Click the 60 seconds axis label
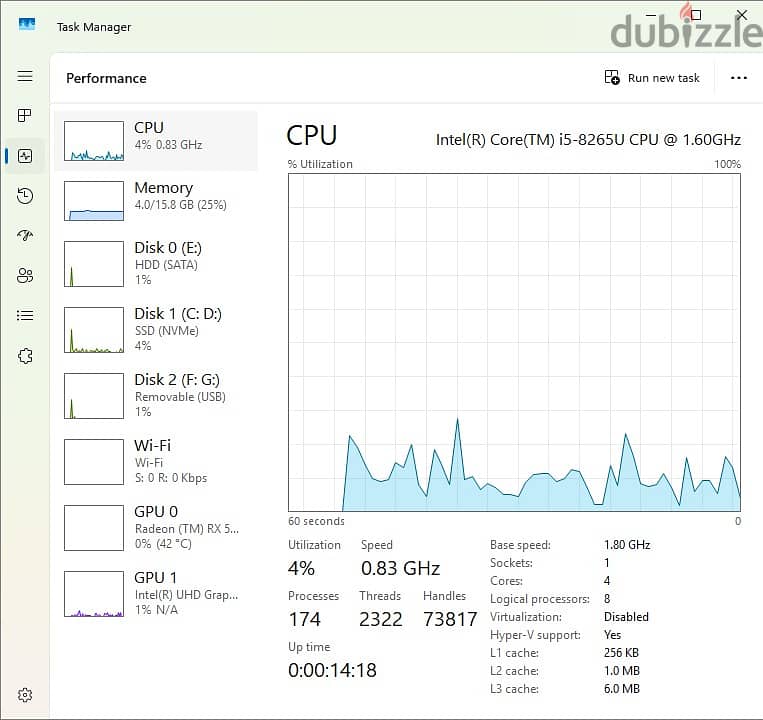Image resolution: width=763 pixels, height=720 pixels. (x=316, y=522)
